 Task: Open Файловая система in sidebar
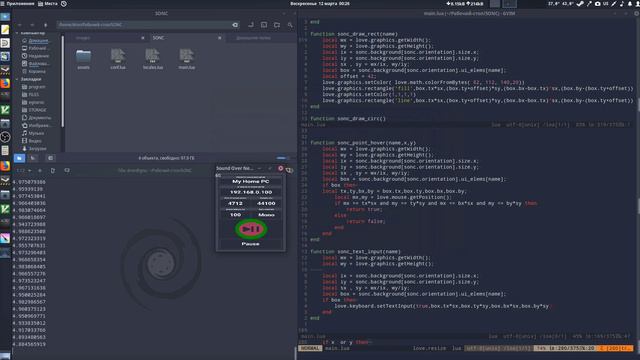[35, 64]
